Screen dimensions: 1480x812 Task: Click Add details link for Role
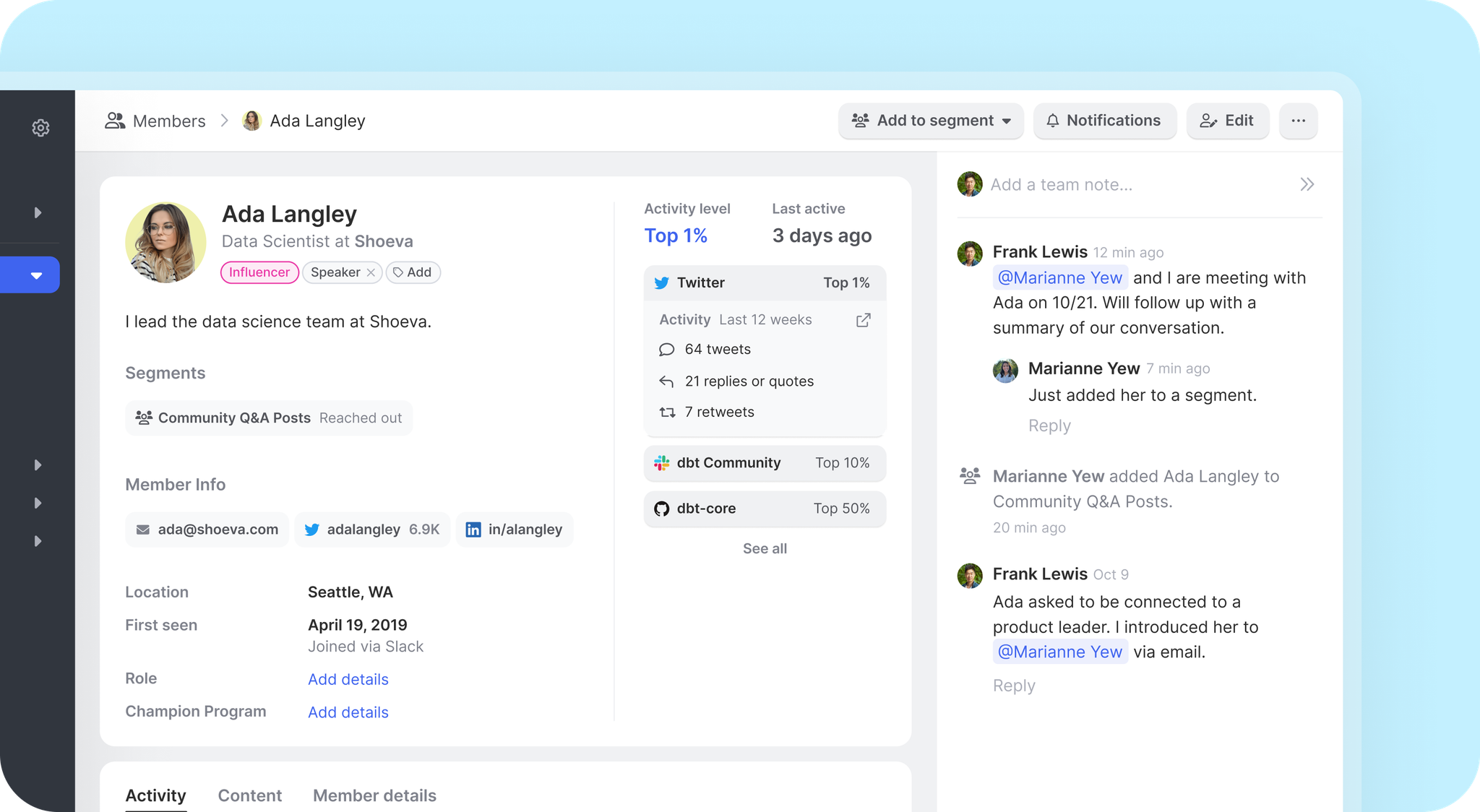tap(348, 679)
